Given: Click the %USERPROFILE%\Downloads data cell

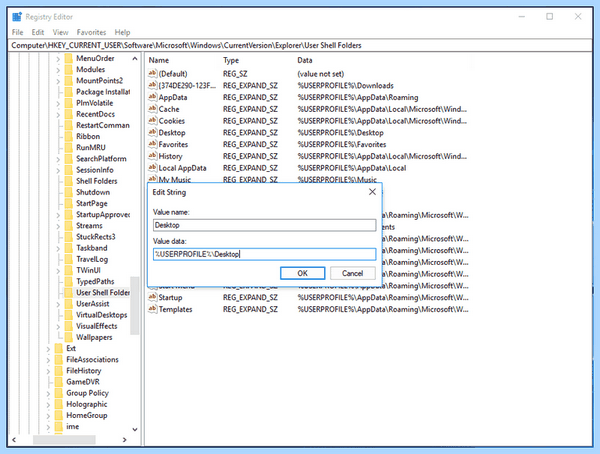Looking at the screenshot, I should coord(346,85).
